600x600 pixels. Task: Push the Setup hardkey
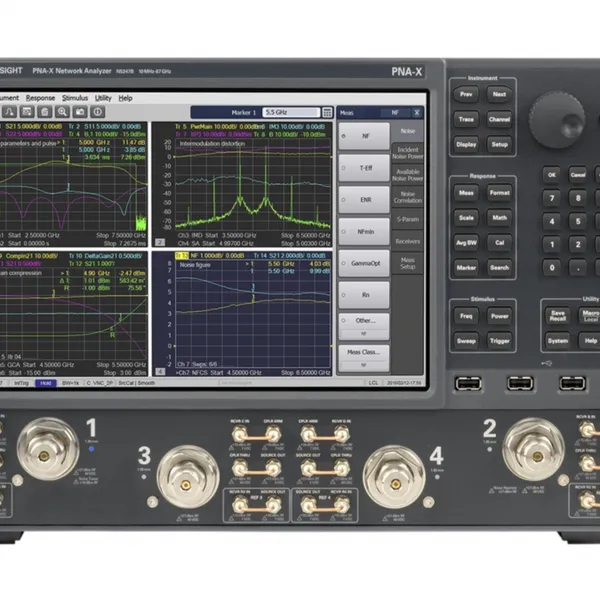499,145
